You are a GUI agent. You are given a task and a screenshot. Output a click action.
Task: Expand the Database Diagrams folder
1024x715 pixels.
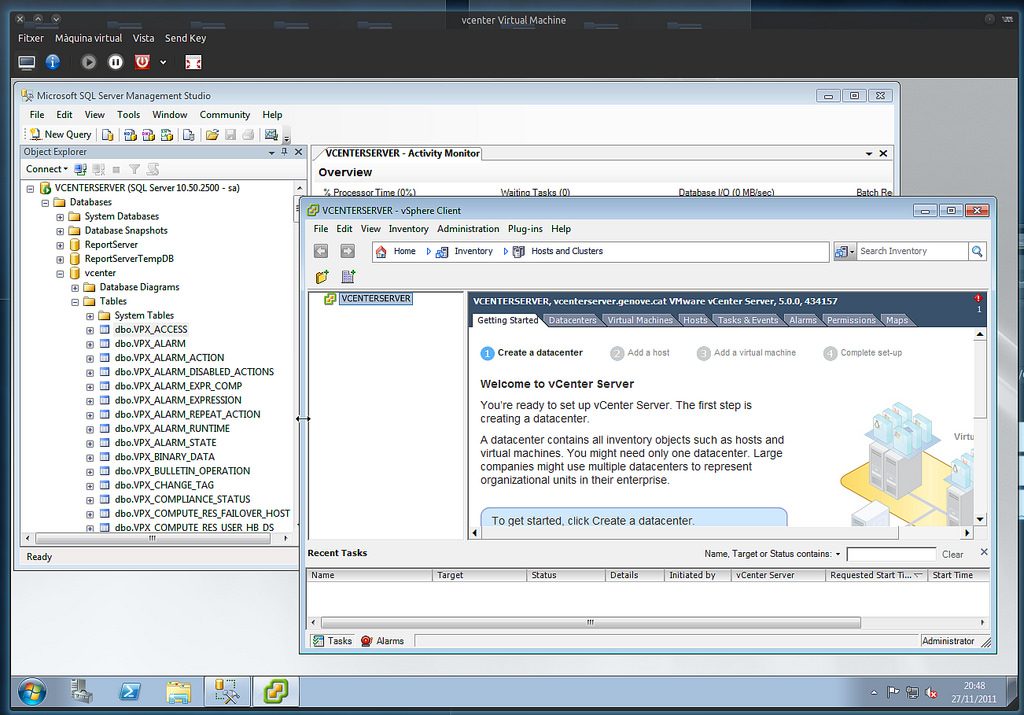pos(75,287)
